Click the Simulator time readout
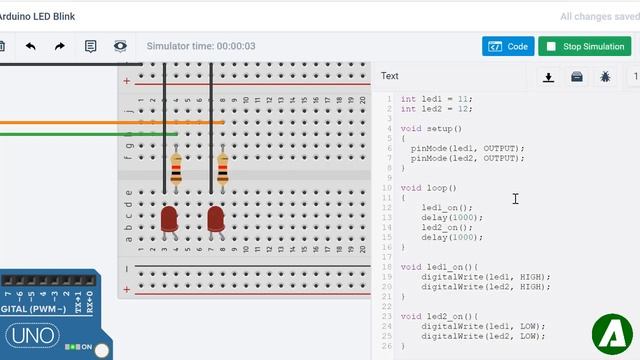The height and width of the screenshot is (360, 640). tap(201, 46)
